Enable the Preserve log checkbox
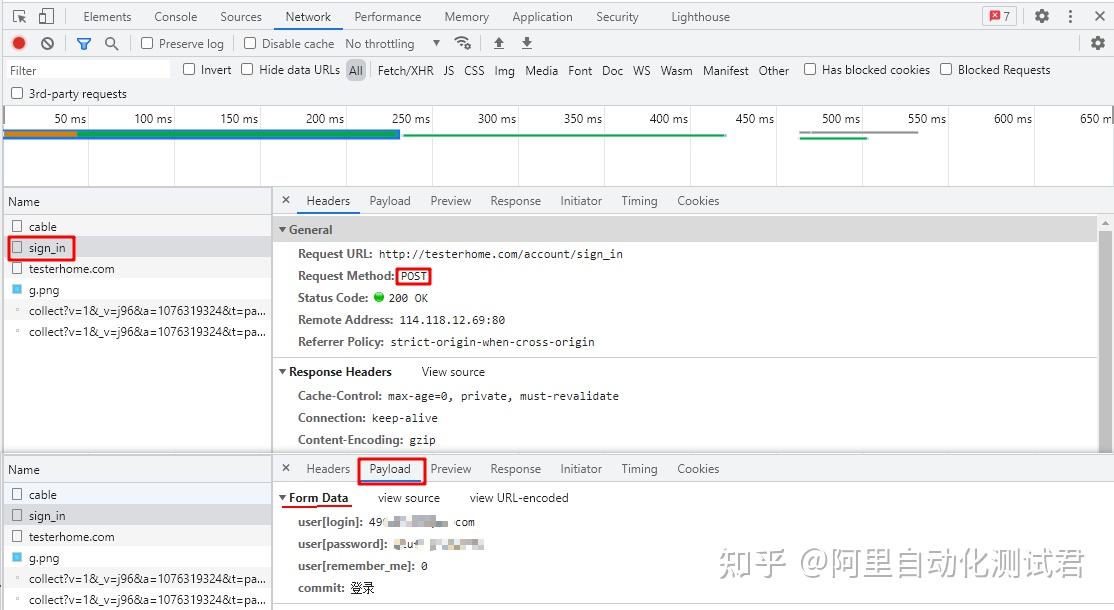Screen dimensions: 1114x610 pos(147,43)
